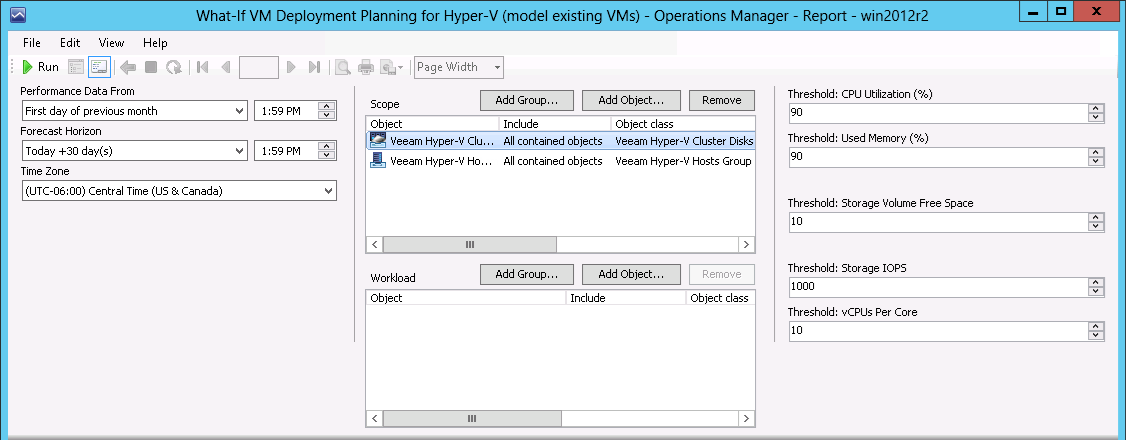Click Add Object button in Workload

tap(631, 274)
